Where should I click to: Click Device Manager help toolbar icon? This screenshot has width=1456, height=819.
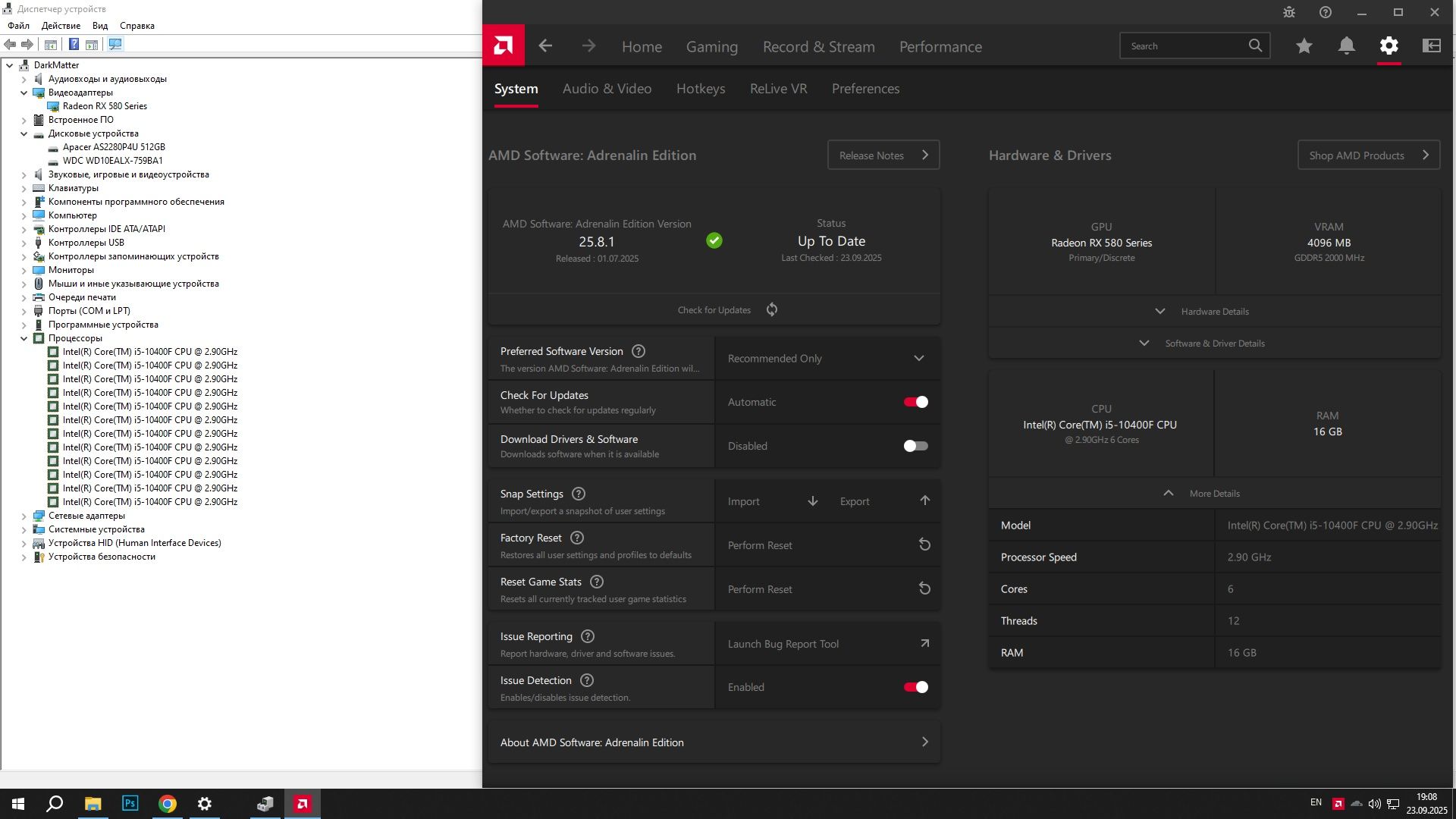coord(74,44)
